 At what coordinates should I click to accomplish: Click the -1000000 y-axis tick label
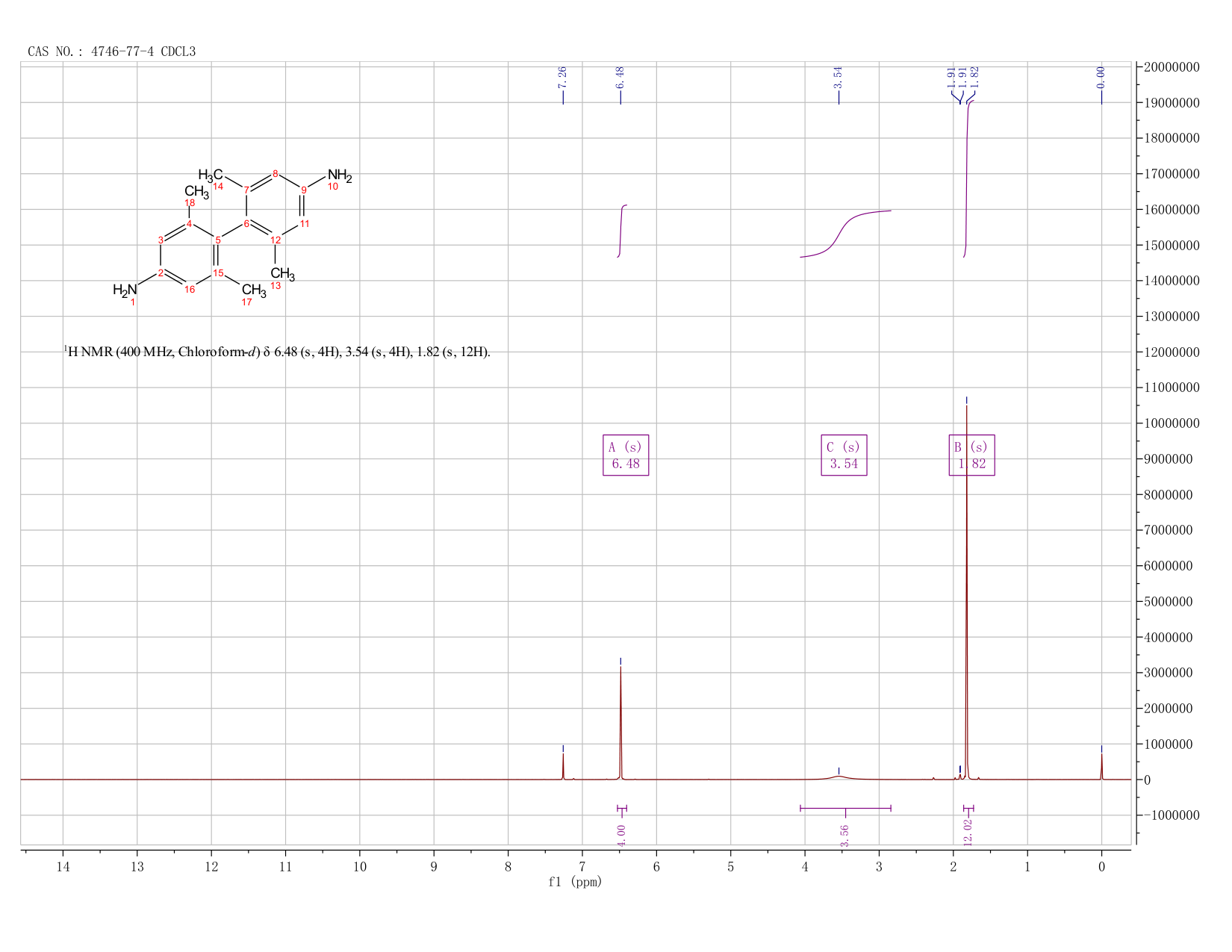[x=1171, y=815]
